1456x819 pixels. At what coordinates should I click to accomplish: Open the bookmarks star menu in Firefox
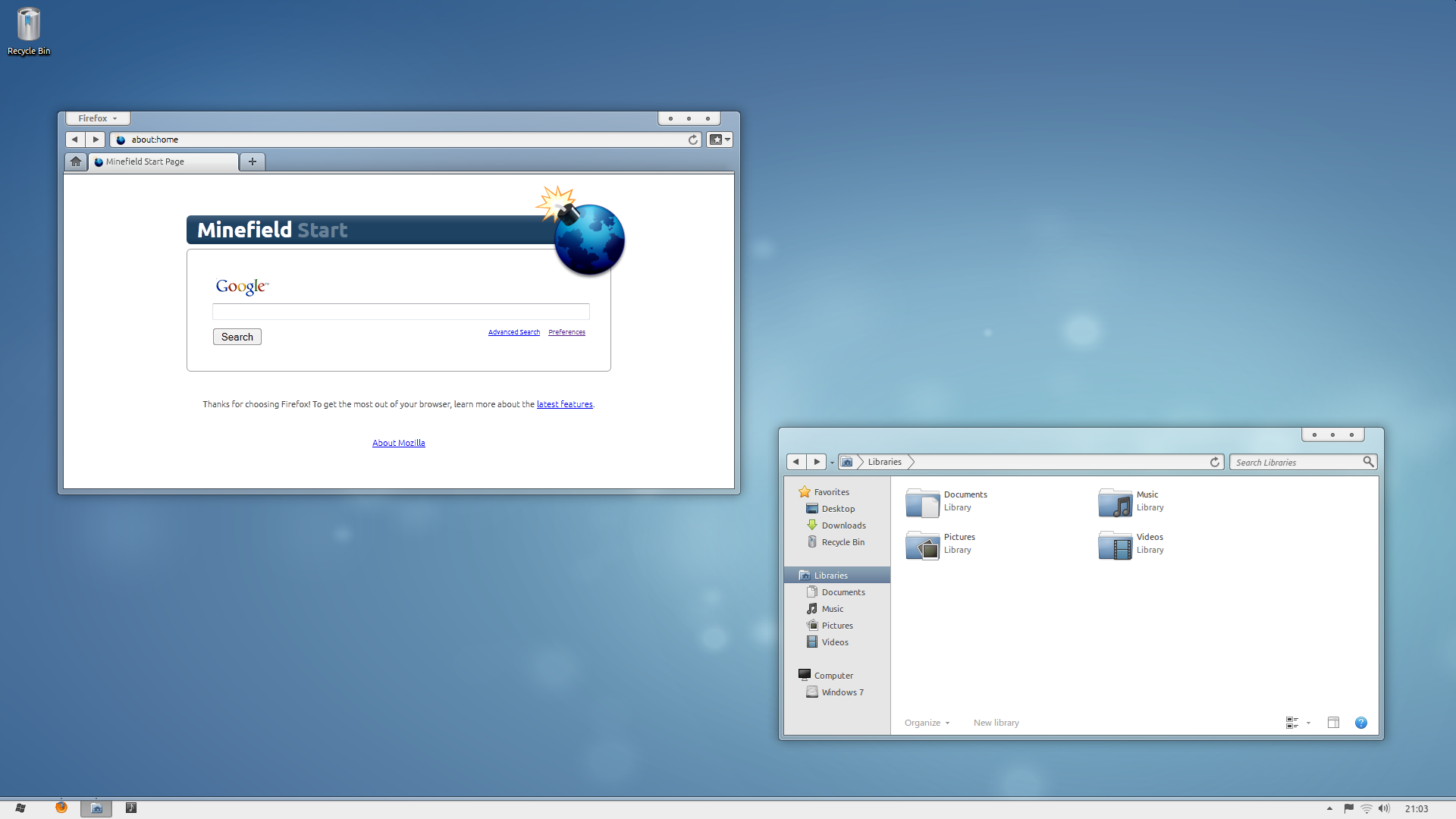(x=720, y=140)
